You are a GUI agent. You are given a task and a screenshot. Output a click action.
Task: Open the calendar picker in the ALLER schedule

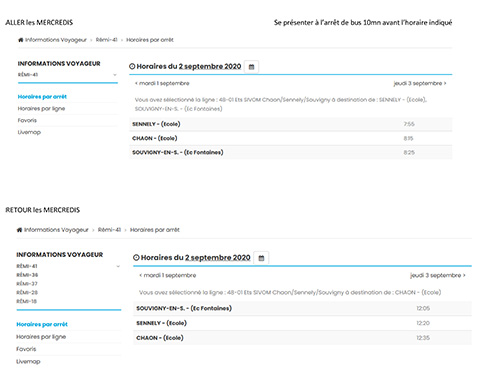click(252, 67)
